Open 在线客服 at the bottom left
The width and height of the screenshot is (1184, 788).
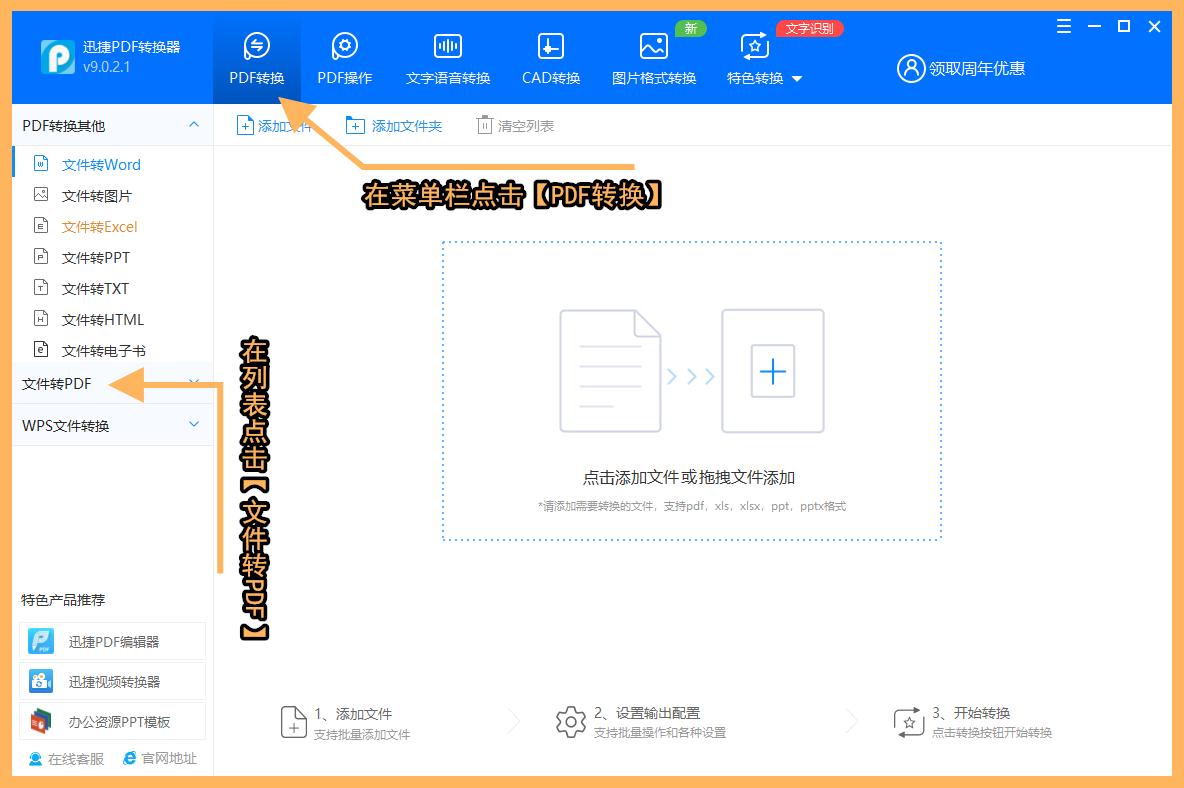(x=49, y=758)
